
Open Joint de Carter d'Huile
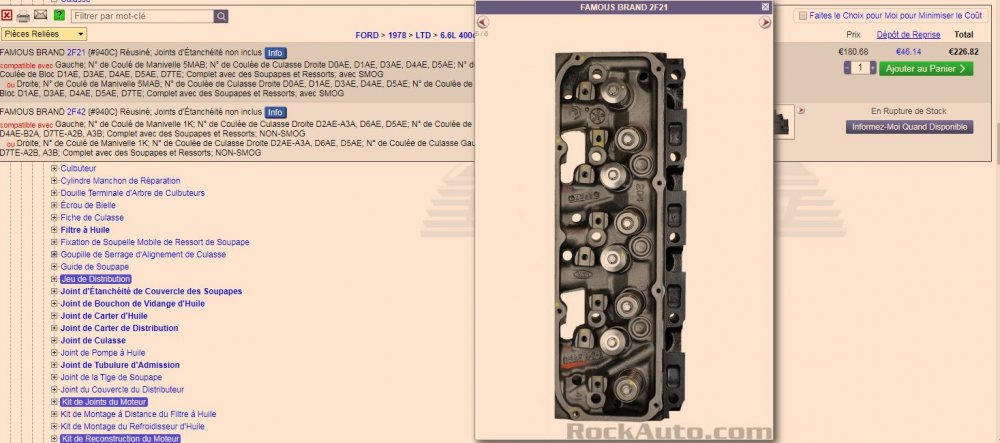coord(104,316)
